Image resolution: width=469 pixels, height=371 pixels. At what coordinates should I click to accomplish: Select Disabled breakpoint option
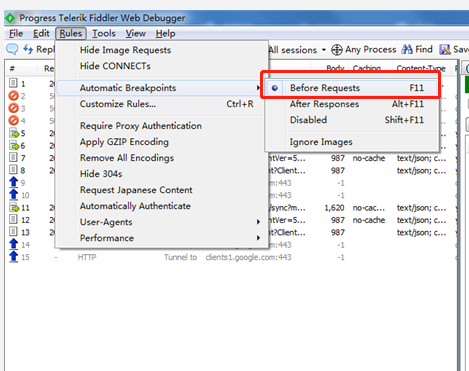pyautogui.click(x=352, y=120)
